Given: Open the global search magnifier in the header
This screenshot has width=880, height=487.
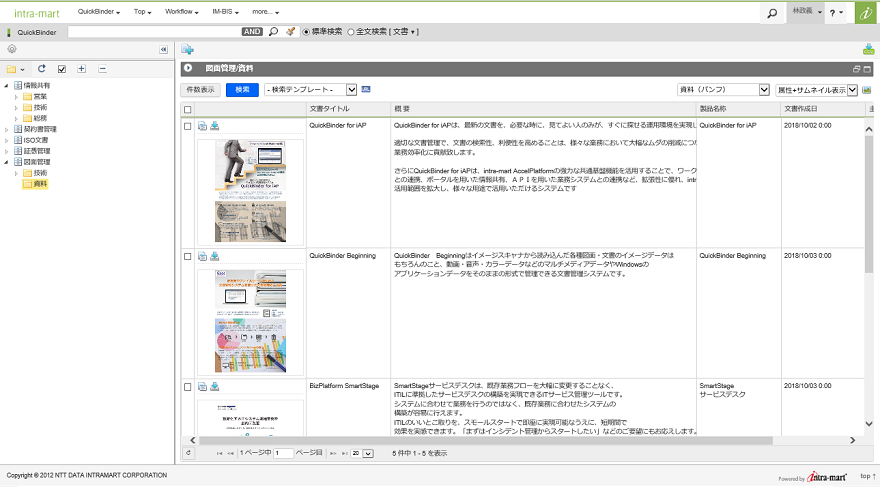Looking at the screenshot, I should 772,12.
